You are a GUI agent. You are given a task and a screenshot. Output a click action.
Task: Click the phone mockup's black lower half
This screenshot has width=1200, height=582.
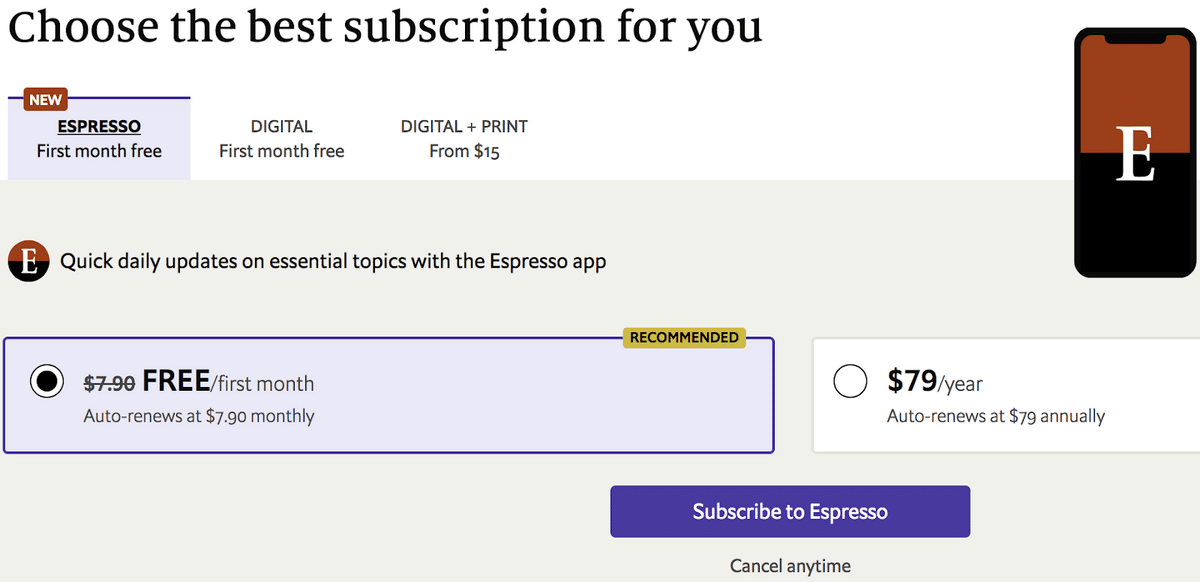coord(1135,230)
